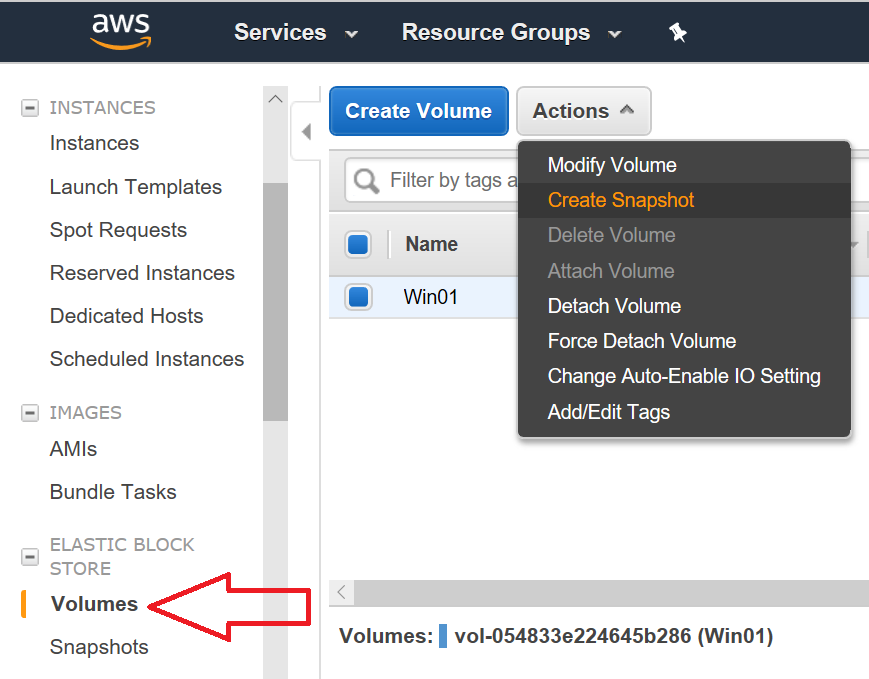Collapse the navigation pane with left triangle
The image size is (869, 679).
click(x=306, y=132)
